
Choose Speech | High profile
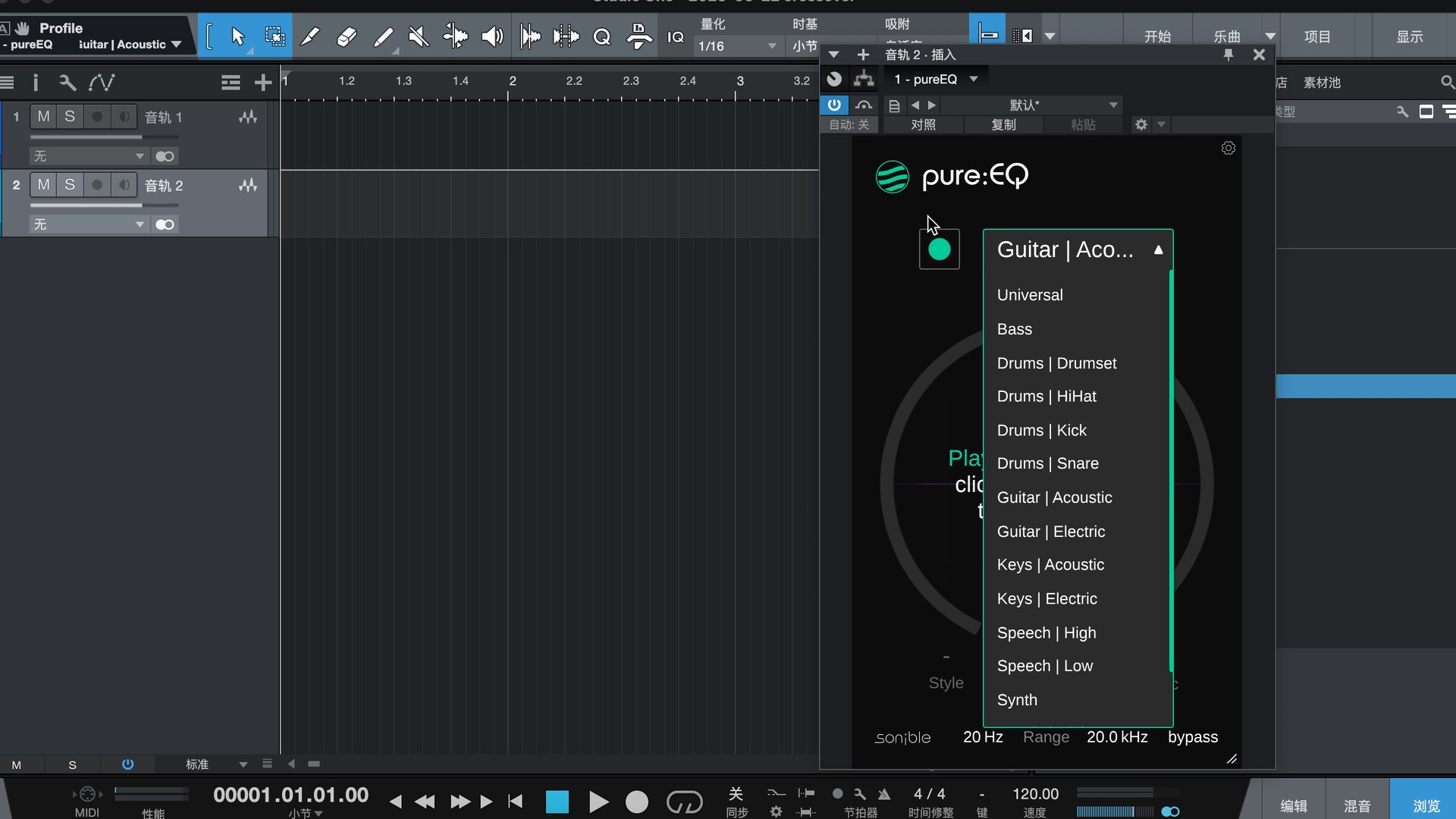pyautogui.click(x=1046, y=632)
